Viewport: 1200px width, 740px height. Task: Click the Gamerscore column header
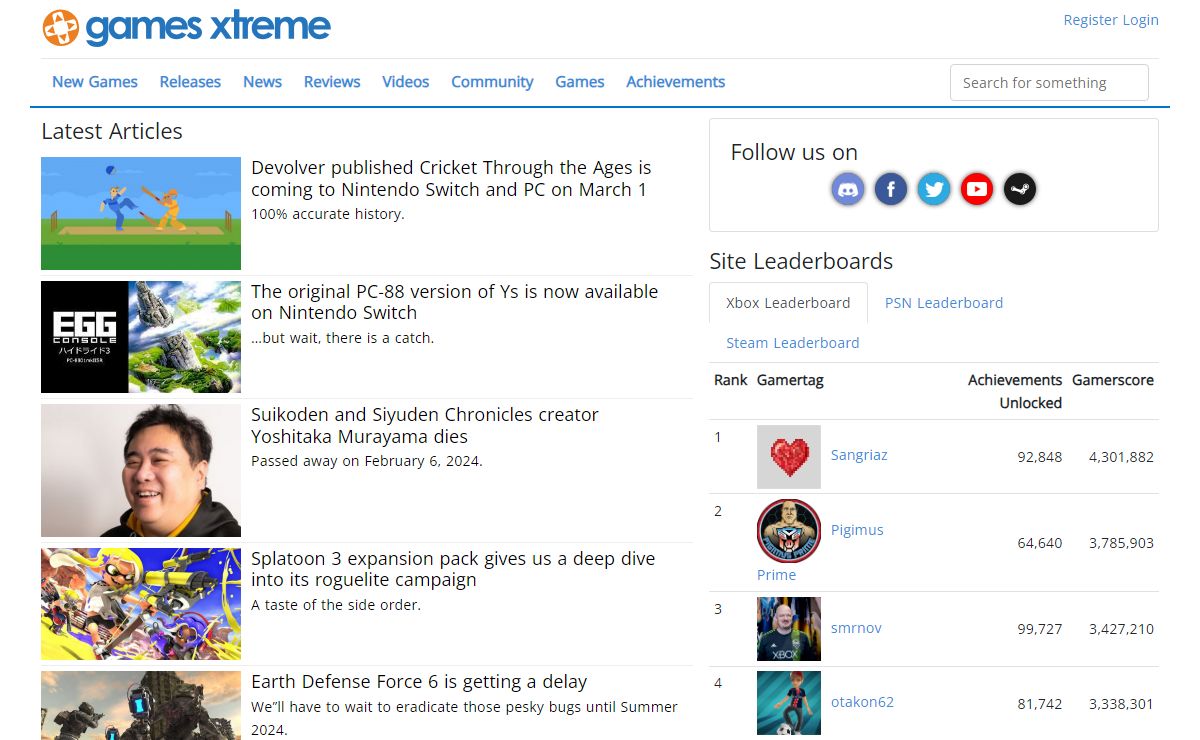[1113, 380]
